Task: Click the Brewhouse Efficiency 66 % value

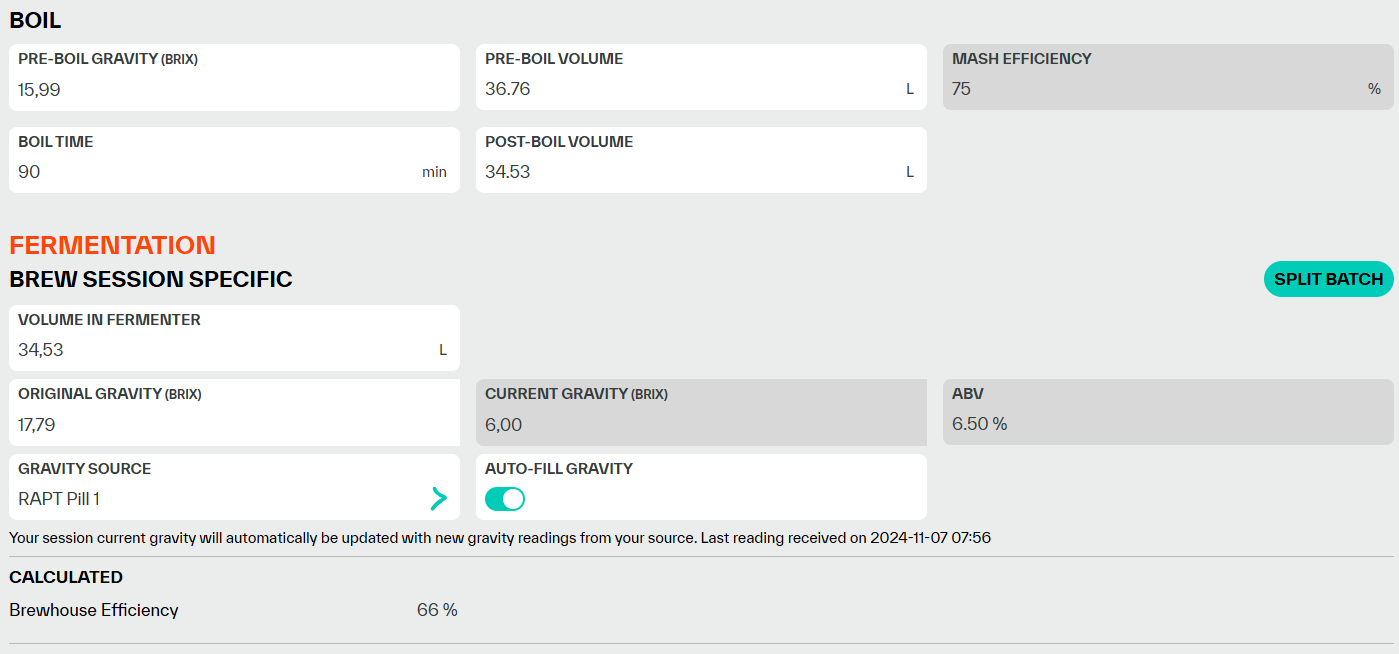Action: [x=437, y=610]
